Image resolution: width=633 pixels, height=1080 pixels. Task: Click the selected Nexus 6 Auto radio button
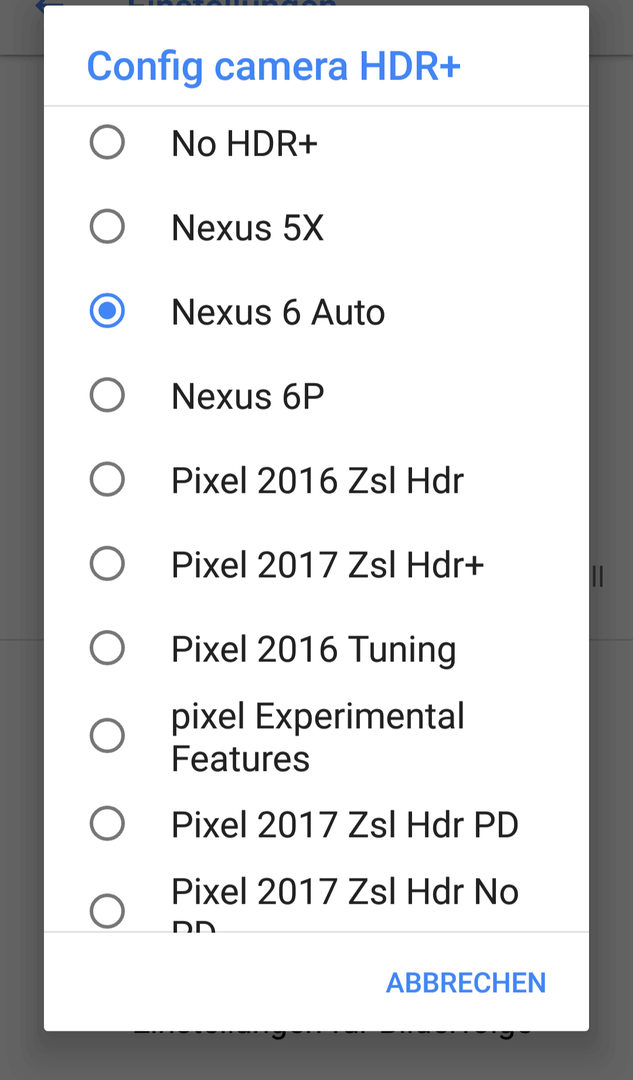pyautogui.click(x=107, y=312)
